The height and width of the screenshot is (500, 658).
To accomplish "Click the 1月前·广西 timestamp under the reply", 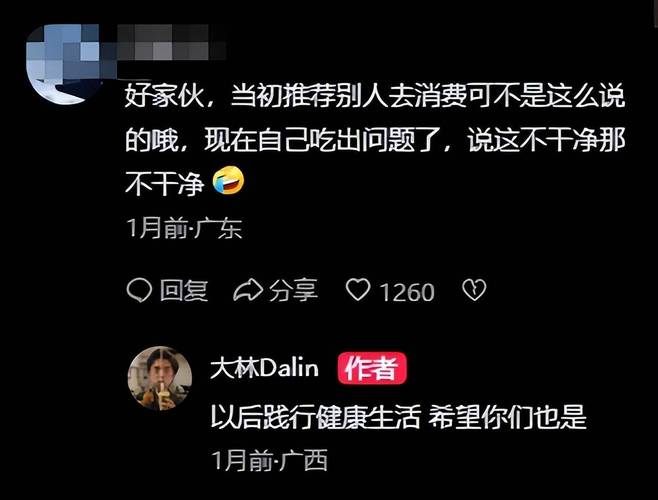I will [x=269, y=460].
